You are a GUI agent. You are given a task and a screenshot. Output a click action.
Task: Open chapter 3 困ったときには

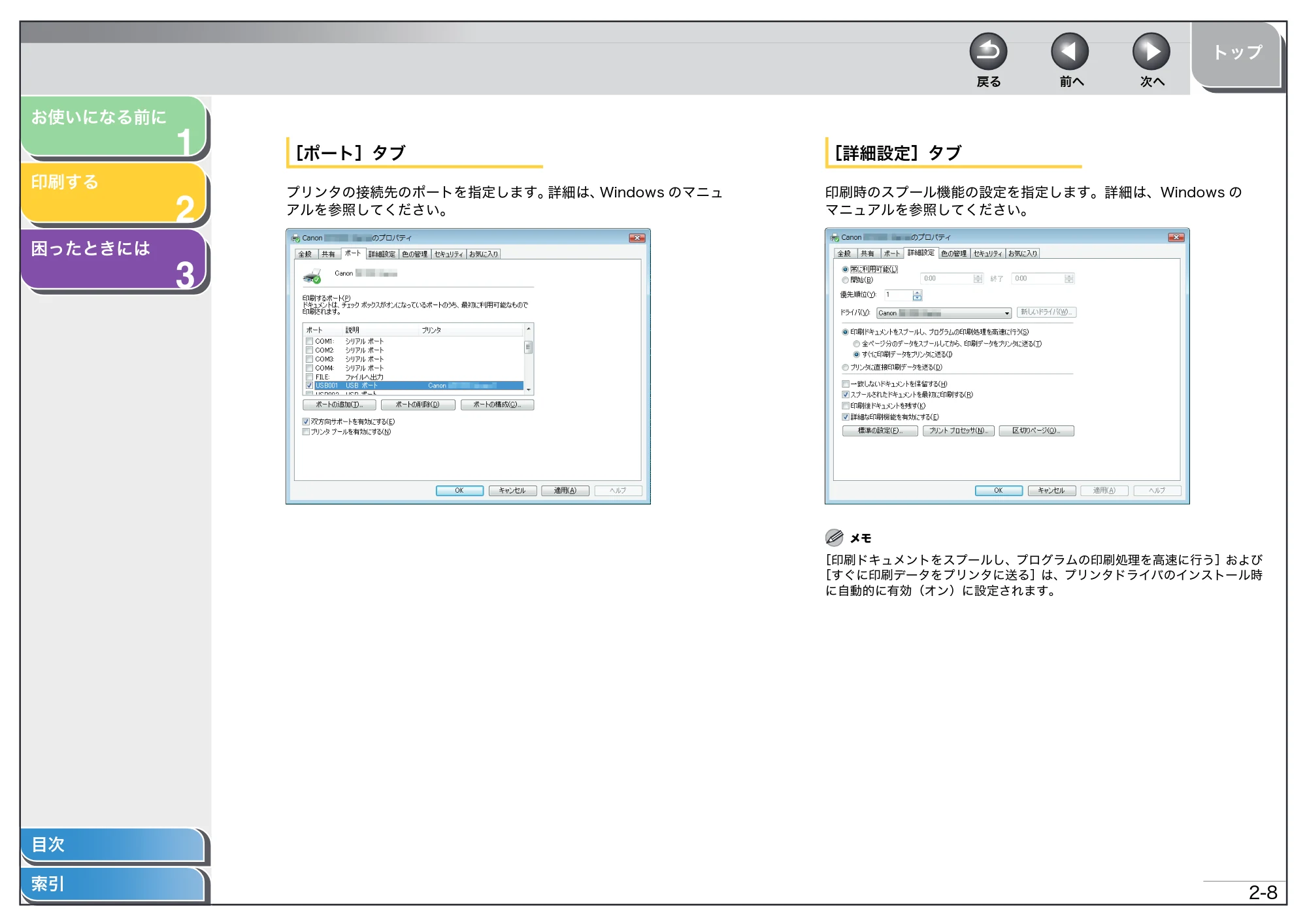pos(114,259)
